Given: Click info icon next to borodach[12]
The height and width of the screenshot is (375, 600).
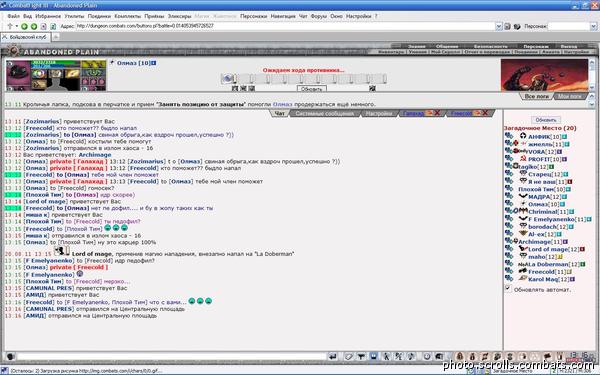Looking at the screenshot, I should [x=571, y=227].
